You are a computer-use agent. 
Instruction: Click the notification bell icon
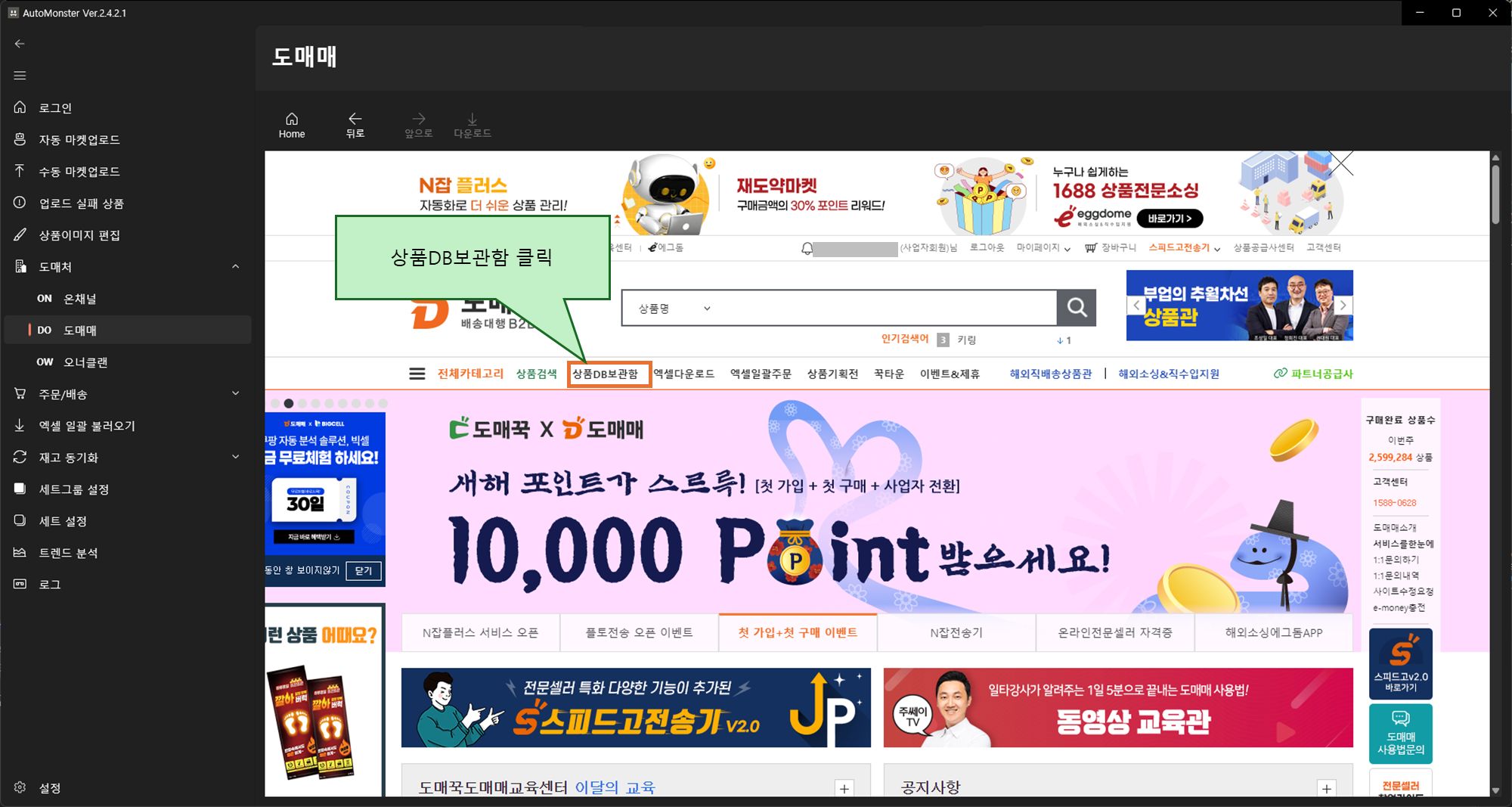tap(807, 249)
